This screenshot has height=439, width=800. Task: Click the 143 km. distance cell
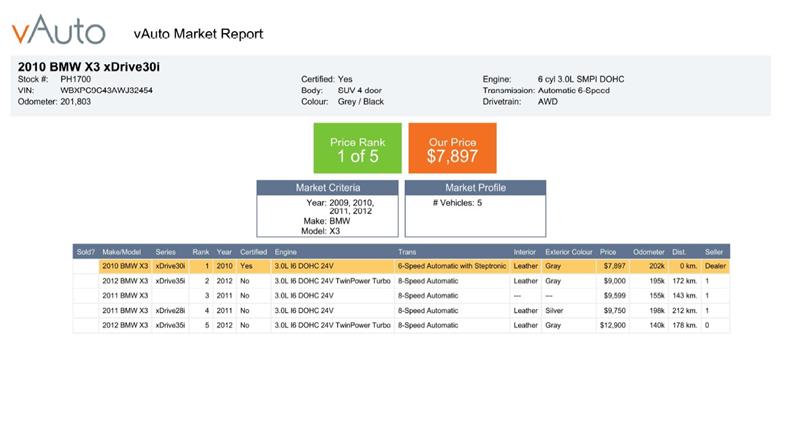tap(685, 296)
